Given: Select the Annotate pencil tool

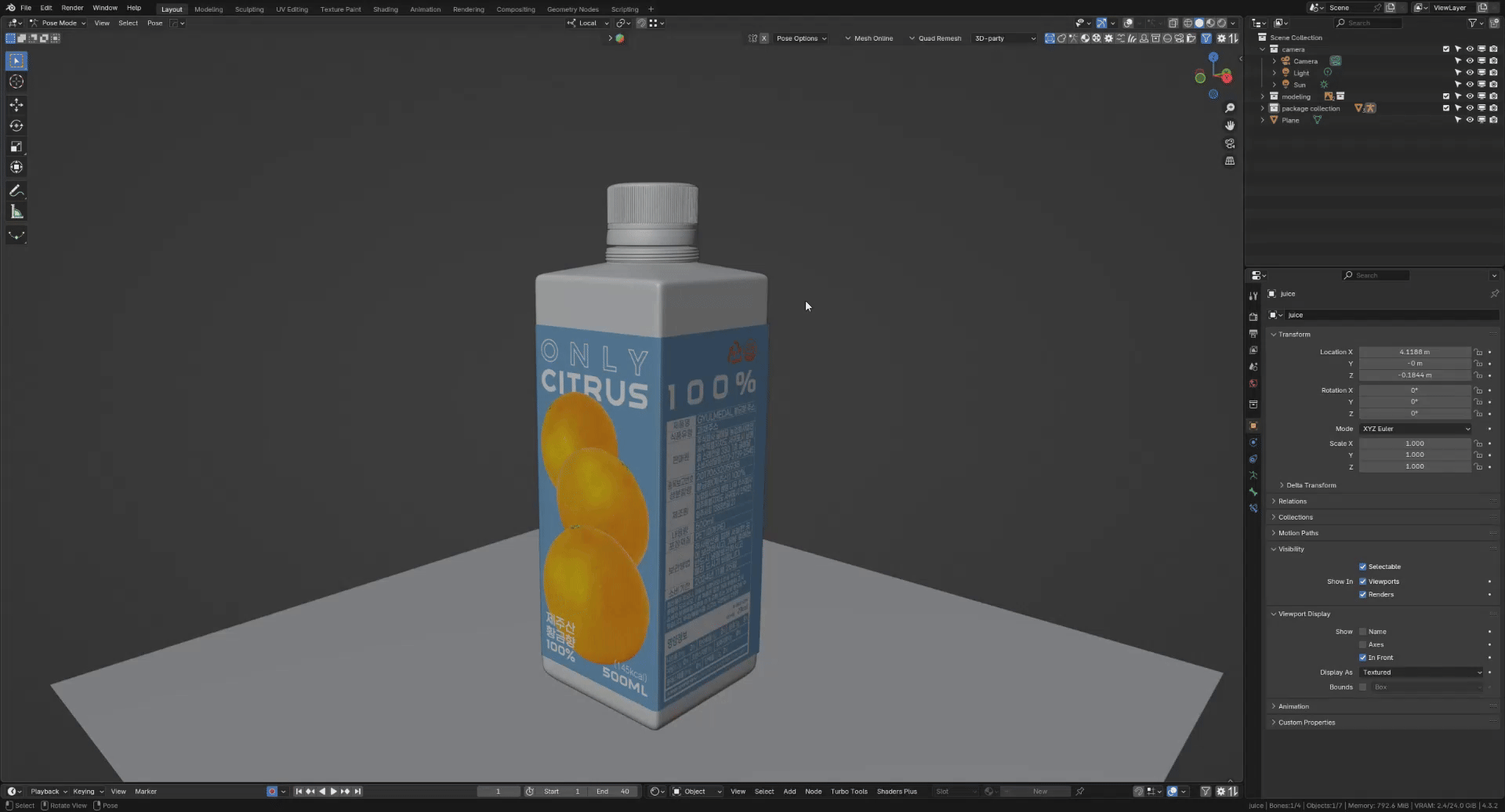Looking at the screenshot, I should pos(16,190).
